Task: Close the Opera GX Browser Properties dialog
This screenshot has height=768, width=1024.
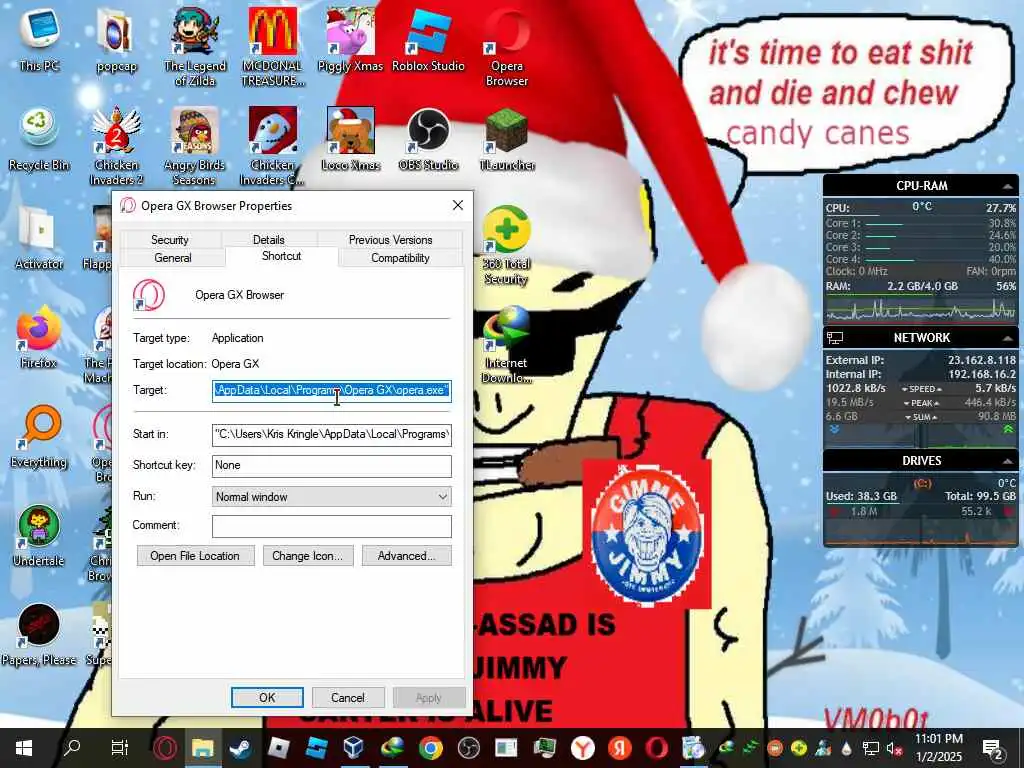Action: 458,205
